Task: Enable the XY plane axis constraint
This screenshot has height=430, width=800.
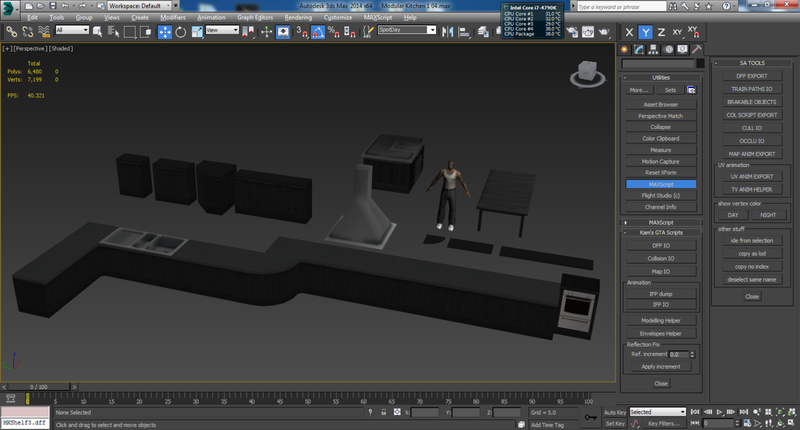Action: pos(678,31)
